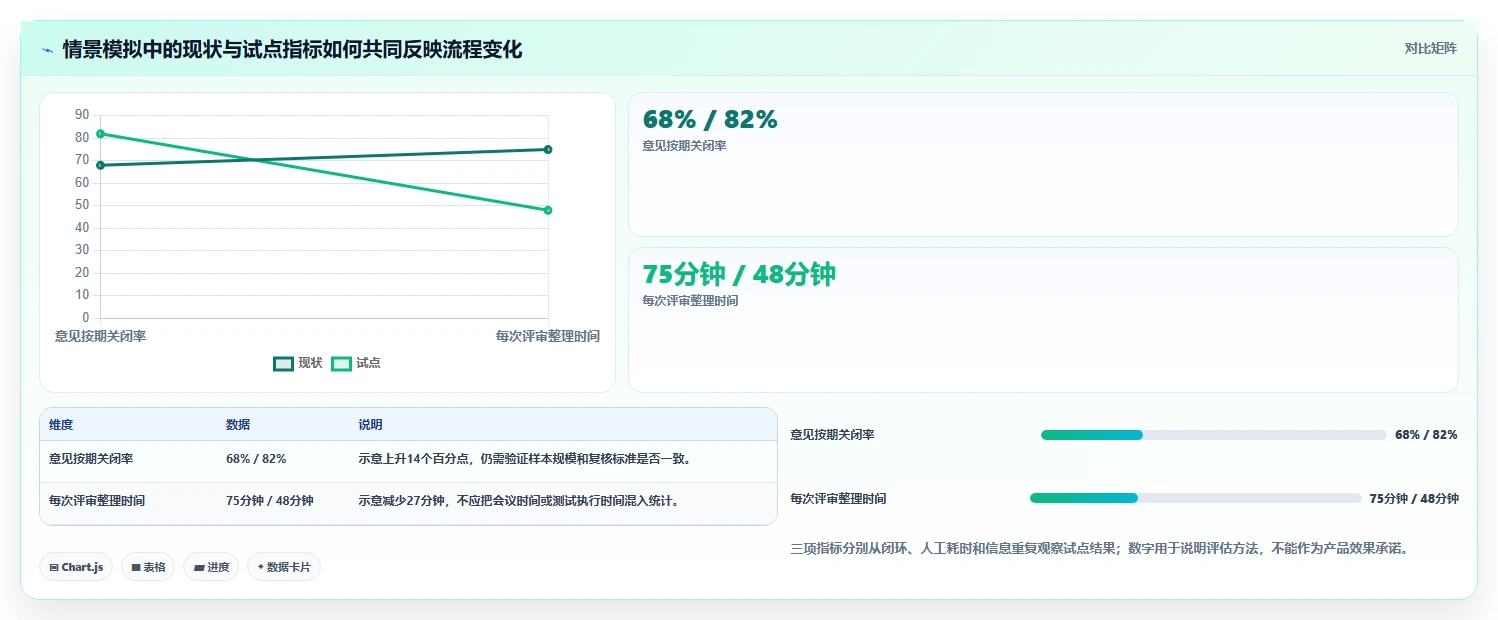Click the 对比矩阵 label
This screenshot has width=1498, height=620.
[1431, 48]
